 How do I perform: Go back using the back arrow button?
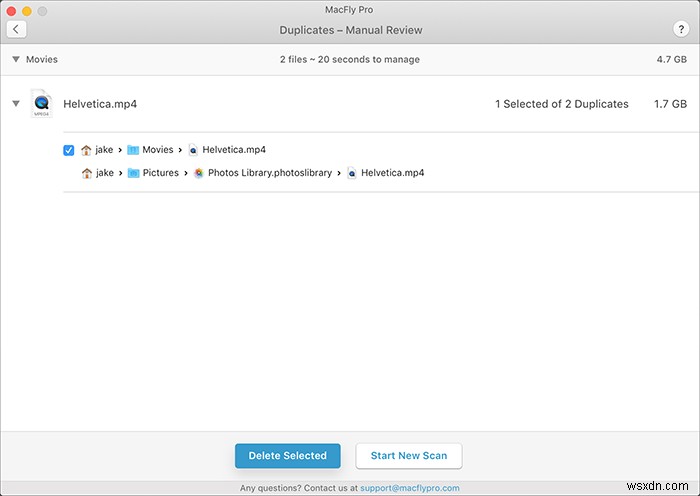click(16, 30)
